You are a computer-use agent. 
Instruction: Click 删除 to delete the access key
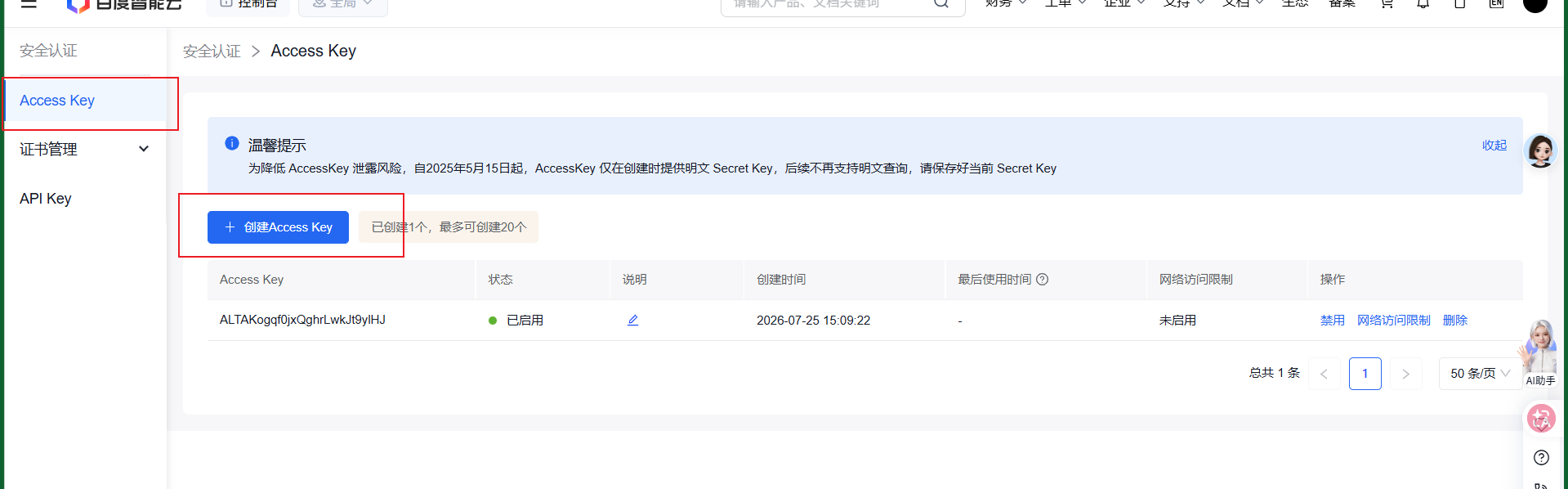coord(1455,321)
